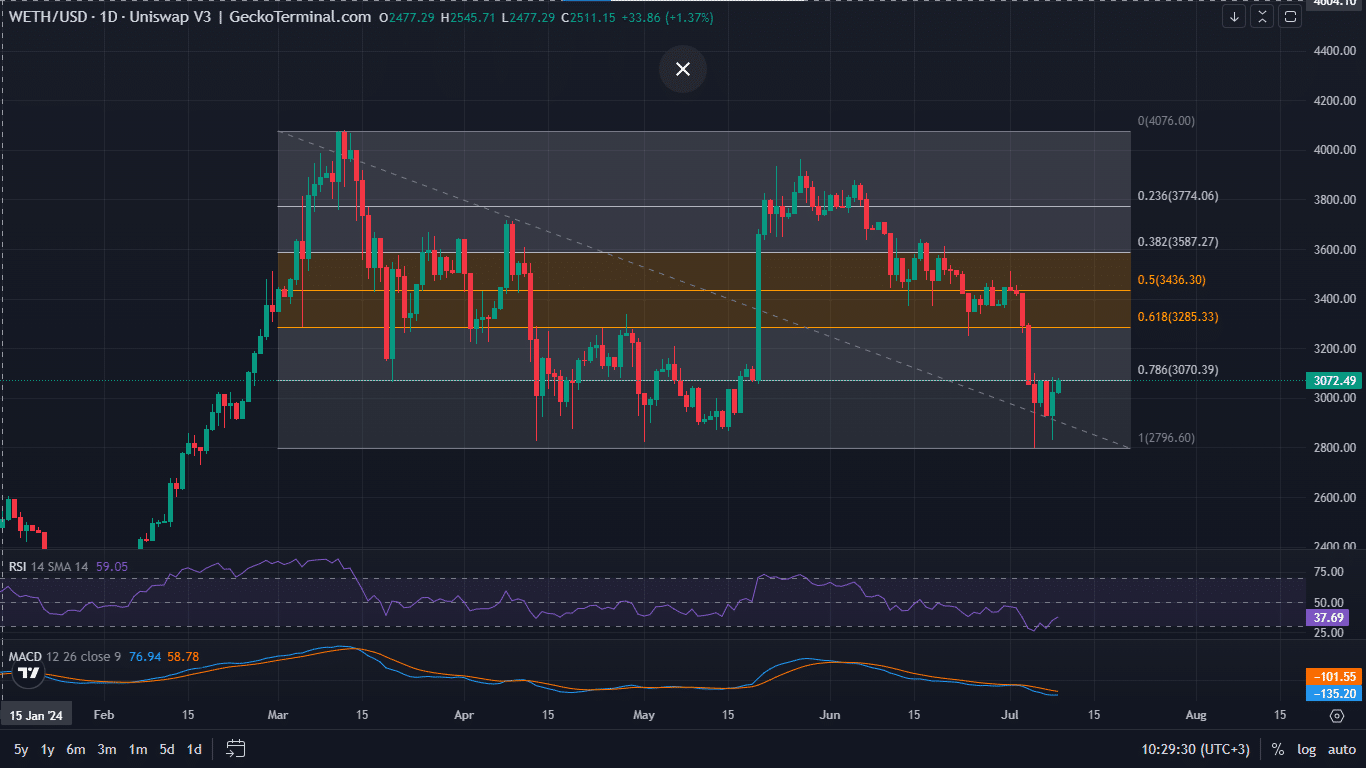Open chart settings gear icon

pos(1337,715)
